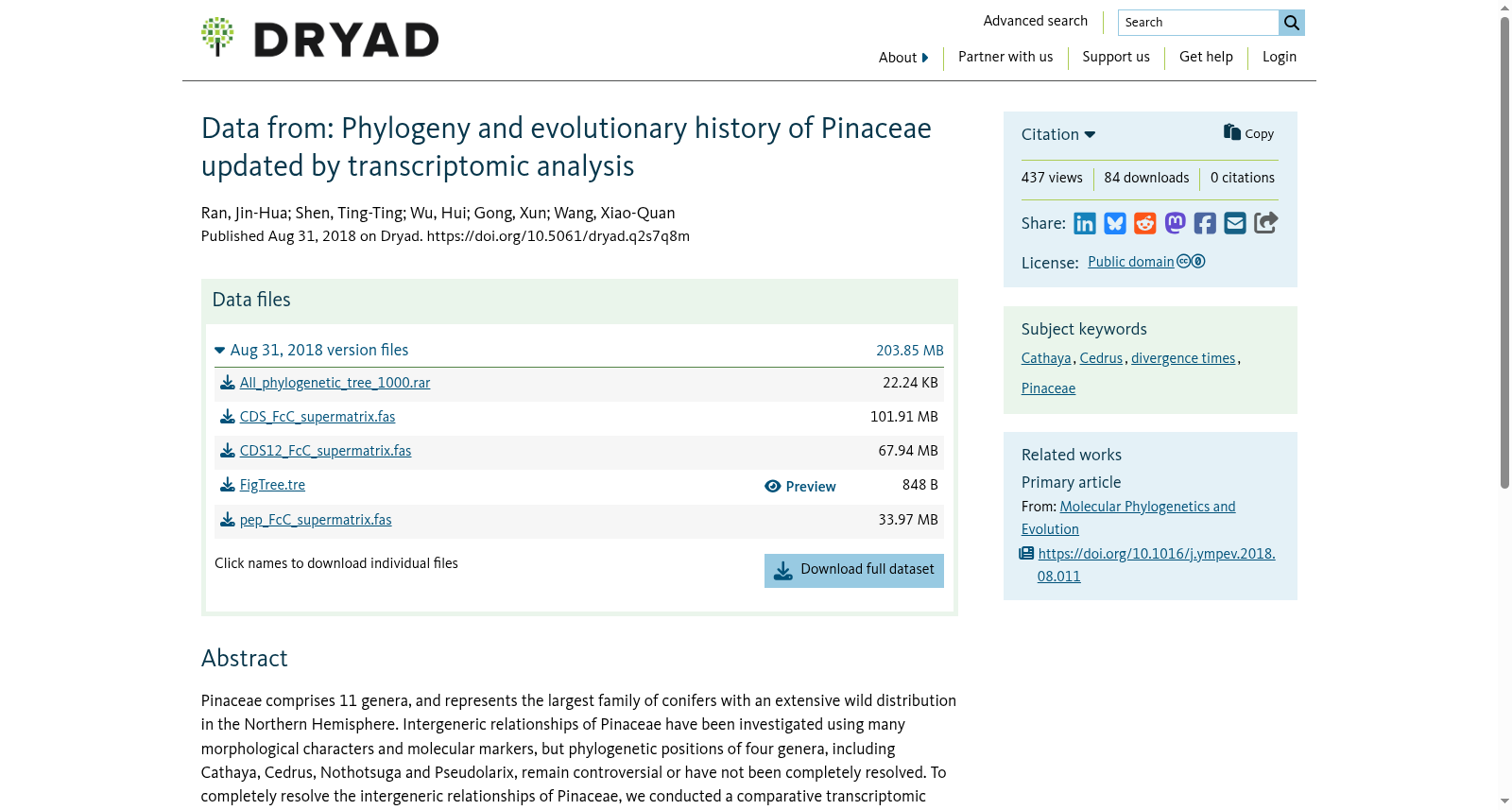1512x810 pixels.
Task: Open the About menu
Action: click(903, 58)
